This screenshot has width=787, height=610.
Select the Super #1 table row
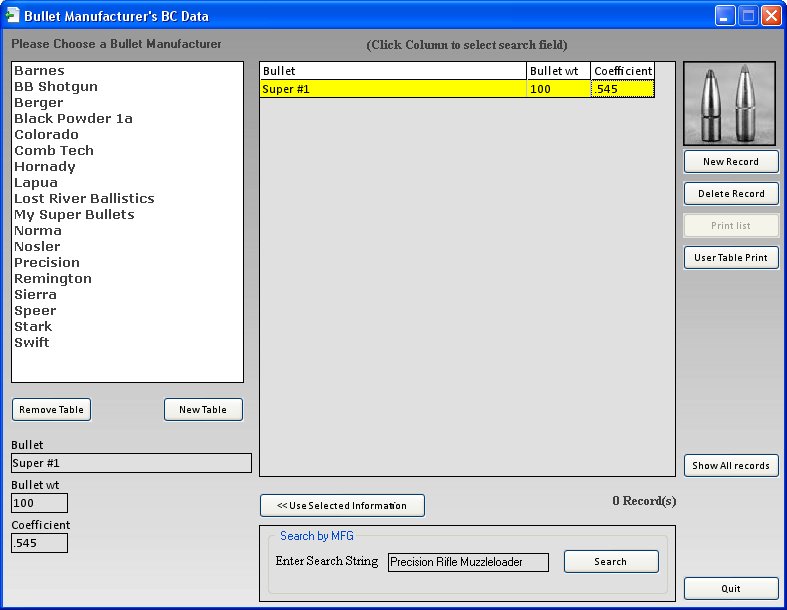click(x=392, y=89)
